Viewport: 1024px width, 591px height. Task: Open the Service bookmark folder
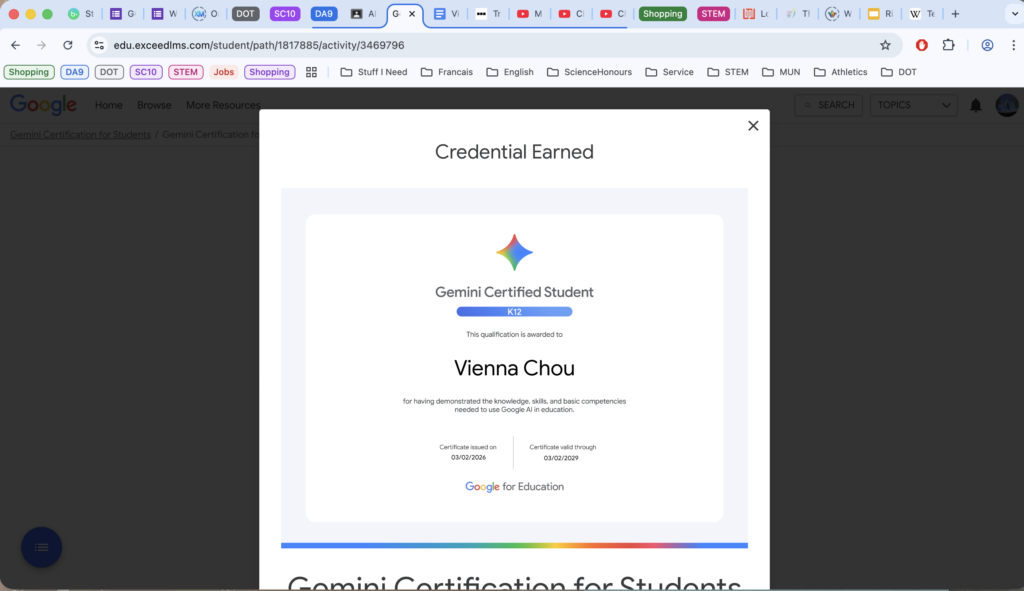669,72
